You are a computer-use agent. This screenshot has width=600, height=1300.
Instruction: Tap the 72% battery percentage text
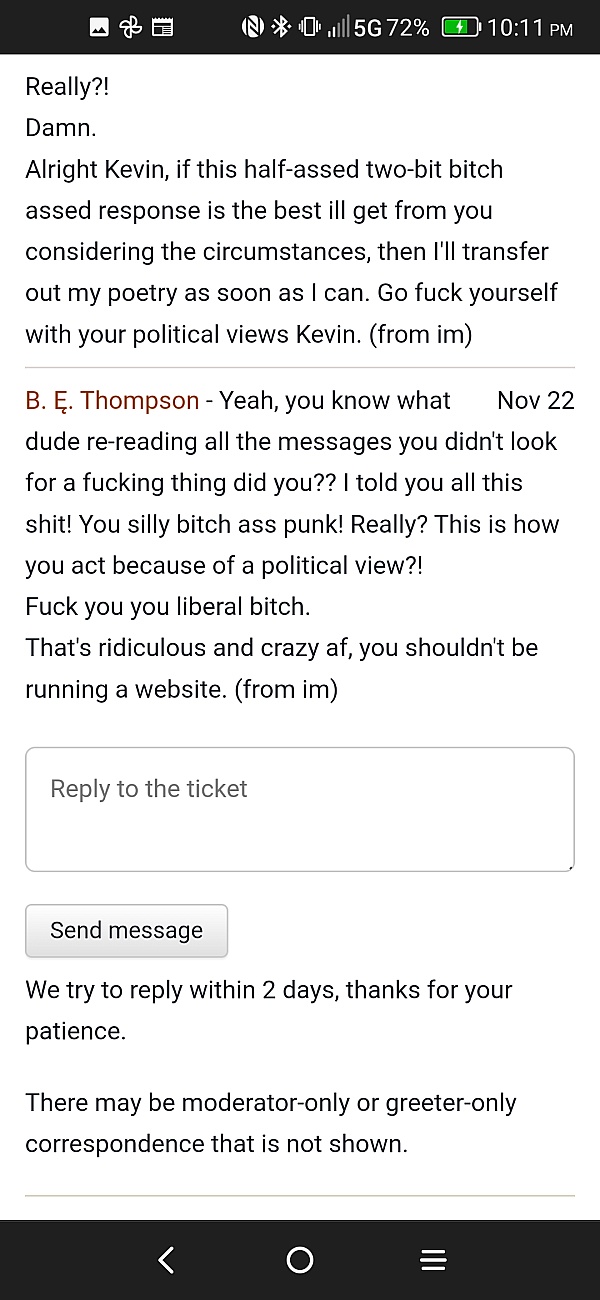pos(408,28)
